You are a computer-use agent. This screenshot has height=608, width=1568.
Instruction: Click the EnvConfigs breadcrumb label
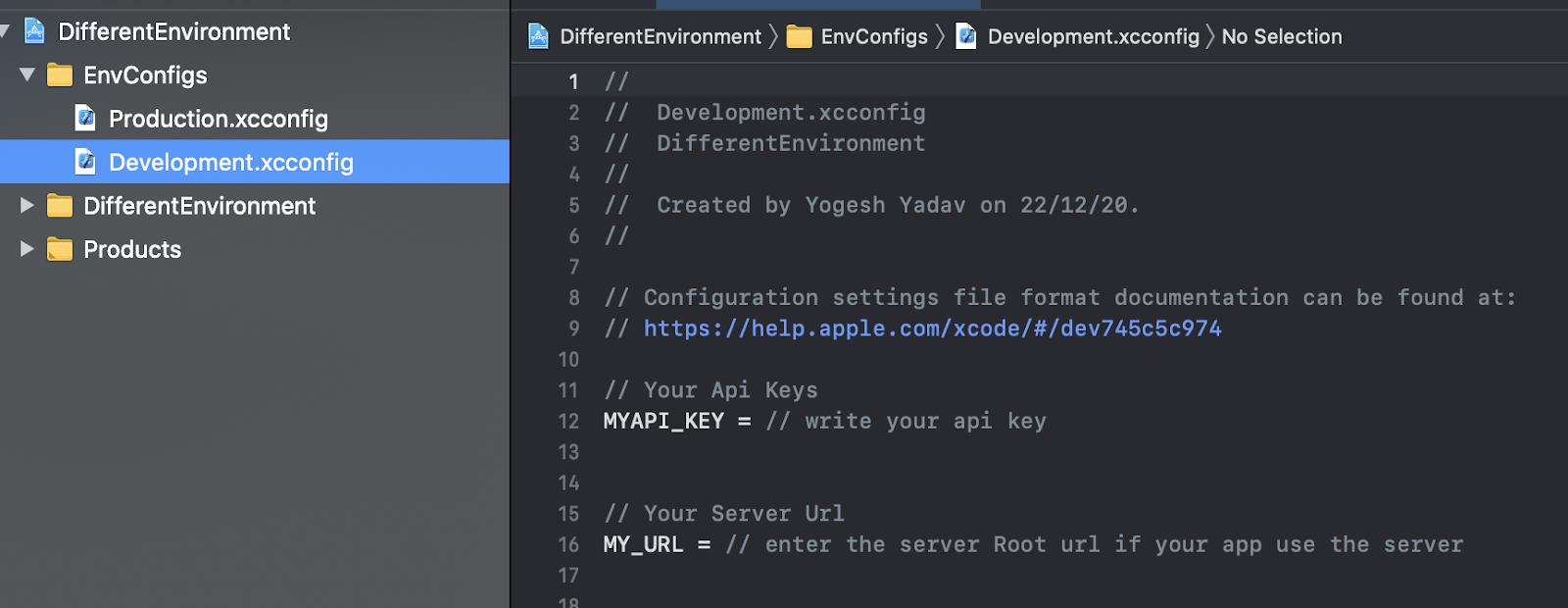[873, 37]
